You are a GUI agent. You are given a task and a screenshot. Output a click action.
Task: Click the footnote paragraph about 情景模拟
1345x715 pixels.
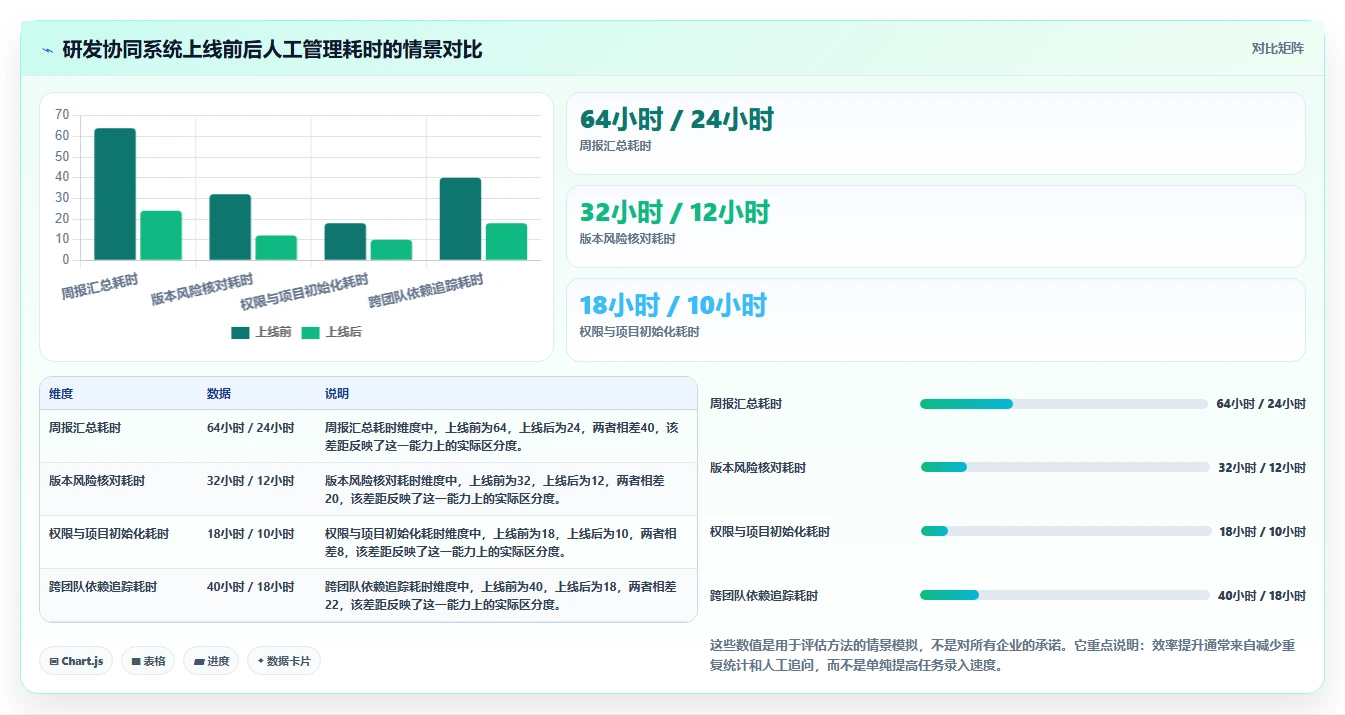point(1002,655)
